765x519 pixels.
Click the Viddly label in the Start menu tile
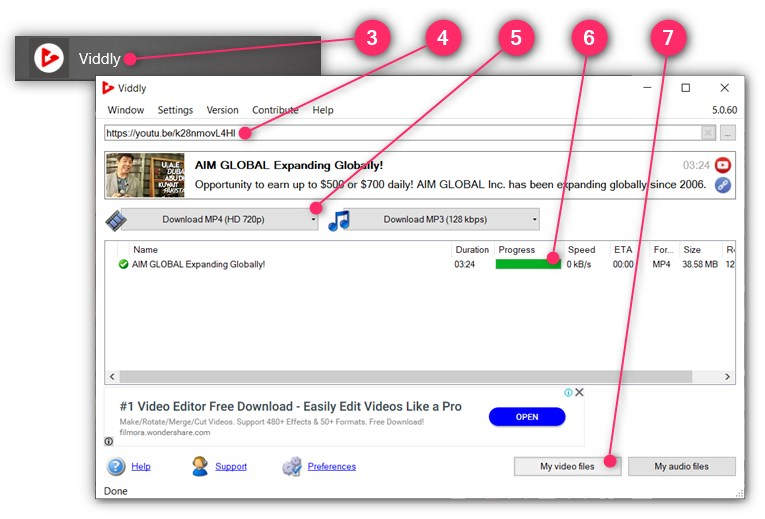100,59
